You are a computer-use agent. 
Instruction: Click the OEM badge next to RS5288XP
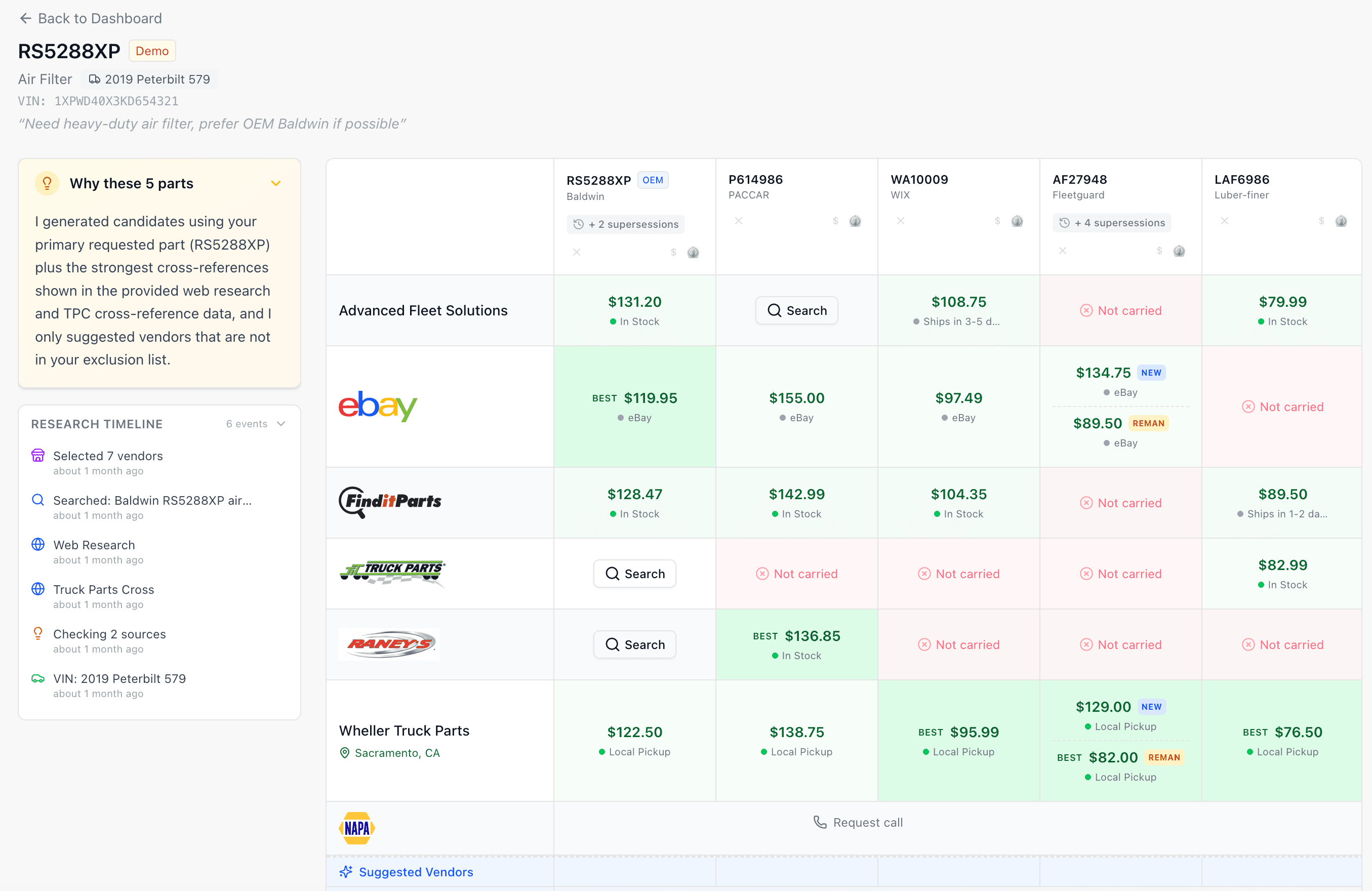tap(653, 180)
